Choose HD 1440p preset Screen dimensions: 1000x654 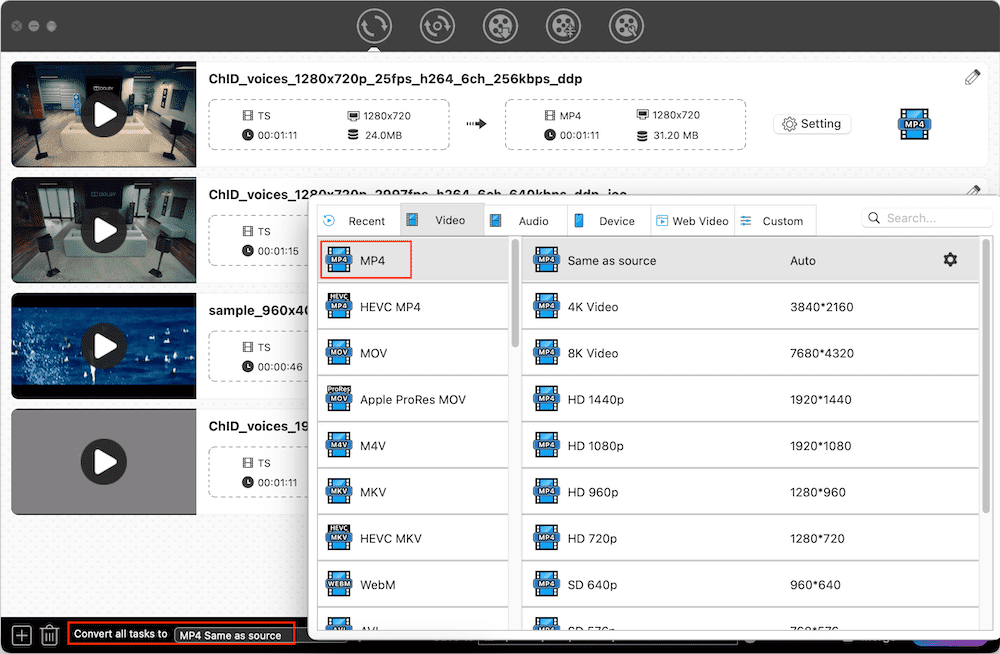pos(750,399)
